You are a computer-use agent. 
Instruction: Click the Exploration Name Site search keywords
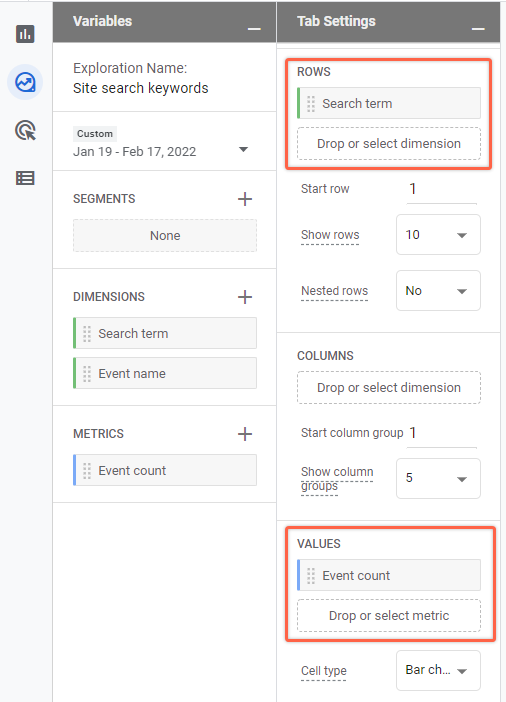point(141,88)
